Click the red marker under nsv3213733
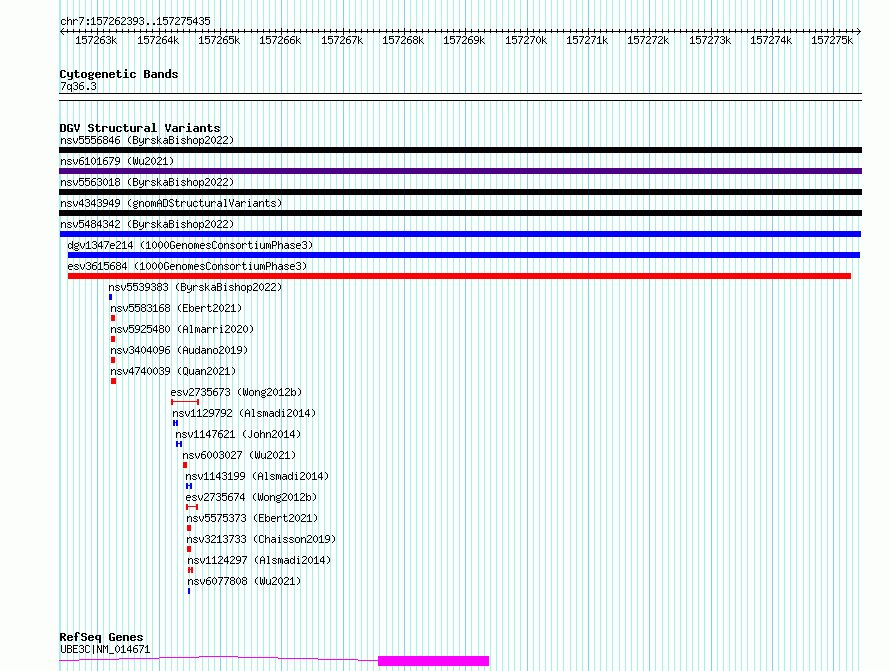Image resolution: width=890 pixels, height=671 pixels. [189, 549]
